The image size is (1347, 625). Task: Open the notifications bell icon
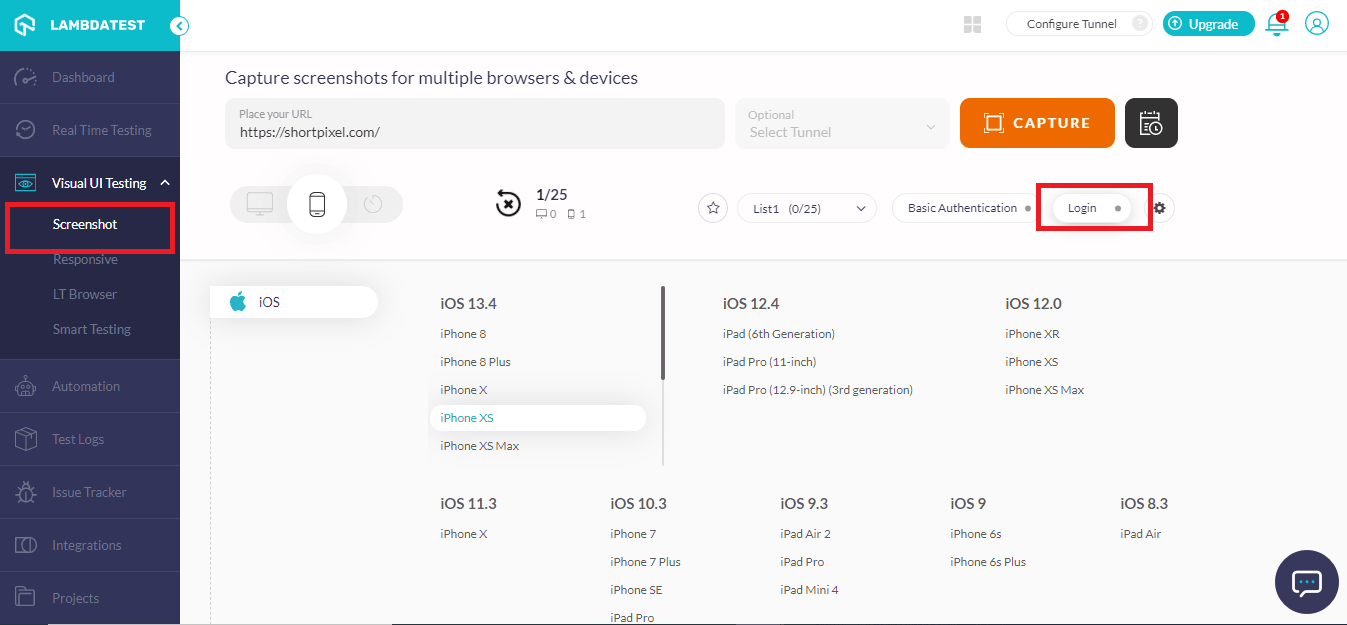tap(1276, 24)
